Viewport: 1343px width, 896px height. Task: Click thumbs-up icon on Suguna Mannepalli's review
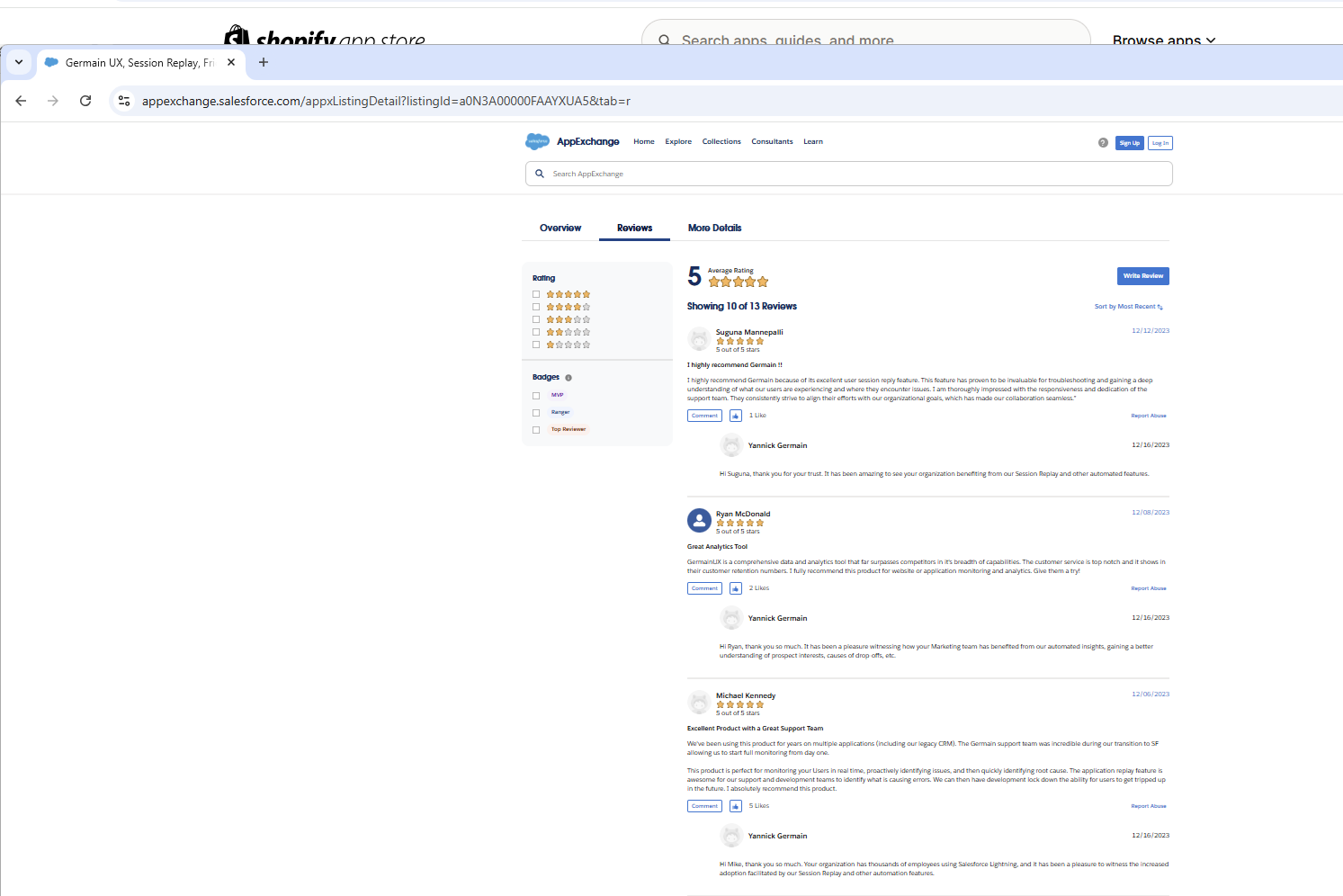point(736,416)
